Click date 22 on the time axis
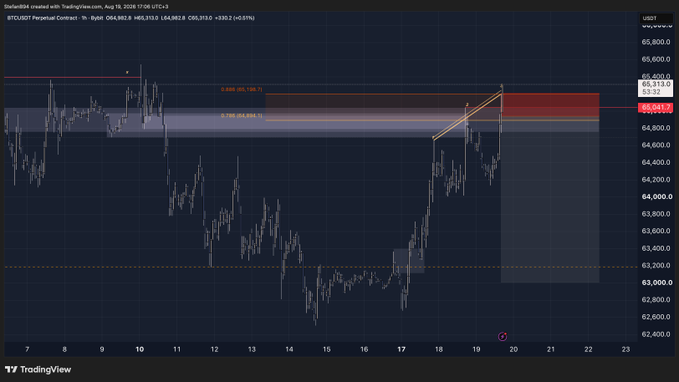 588,349
